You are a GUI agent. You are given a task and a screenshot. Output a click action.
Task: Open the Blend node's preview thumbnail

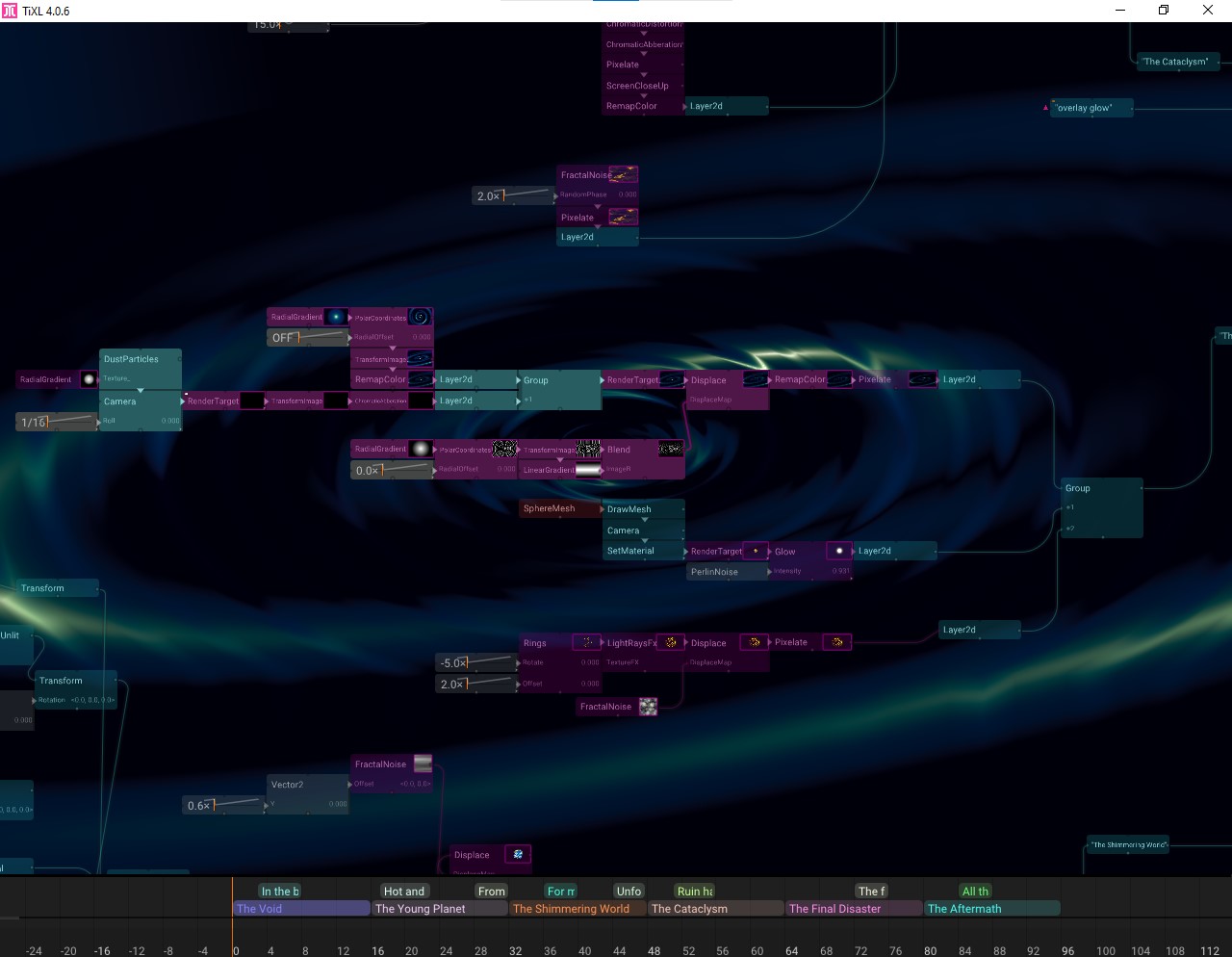click(x=670, y=450)
